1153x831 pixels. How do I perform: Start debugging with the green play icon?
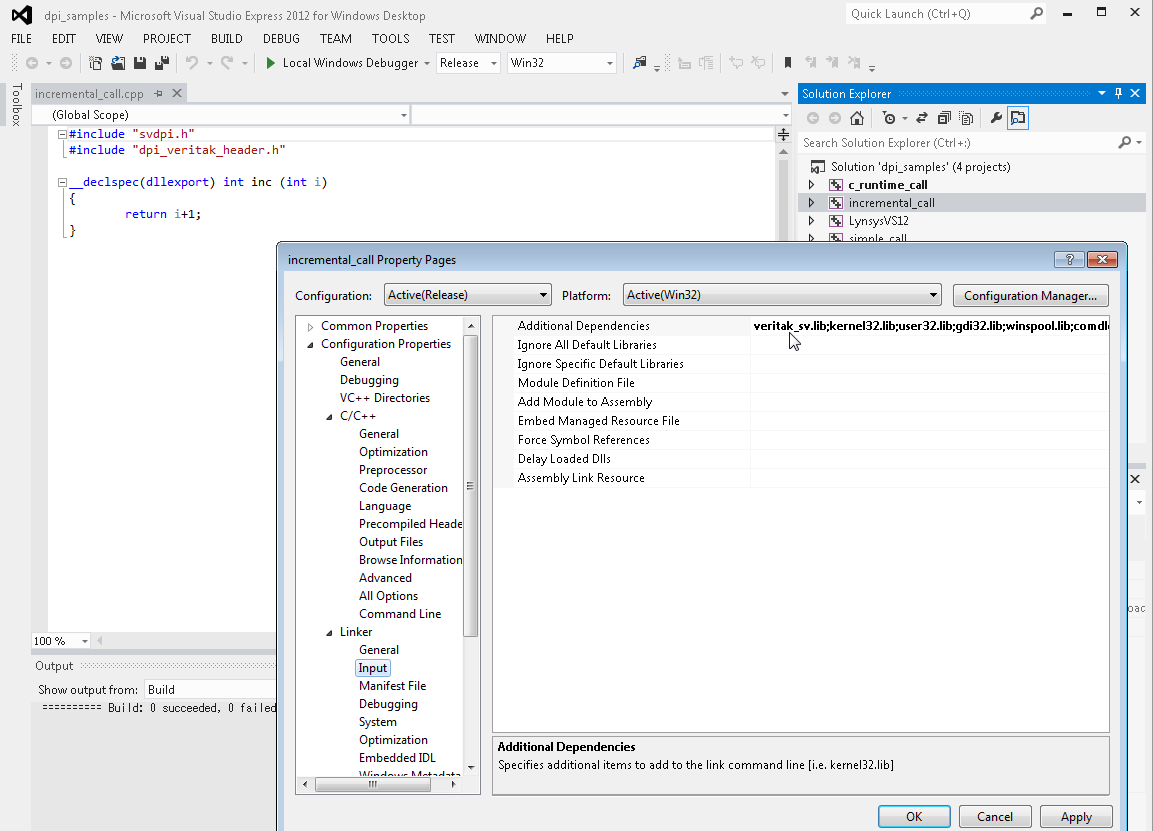pos(271,63)
